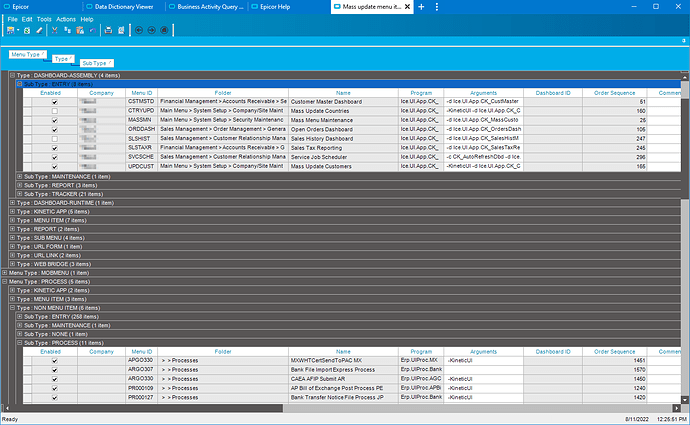Collapse the Sub Type ENTRY (8 items) group
This screenshot has width=690, height=425.
pyautogui.click(x=19, y=84)
